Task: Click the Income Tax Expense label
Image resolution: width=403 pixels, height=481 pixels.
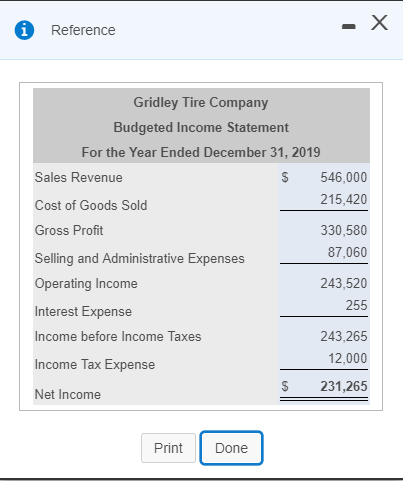Action: coord(95,365)
